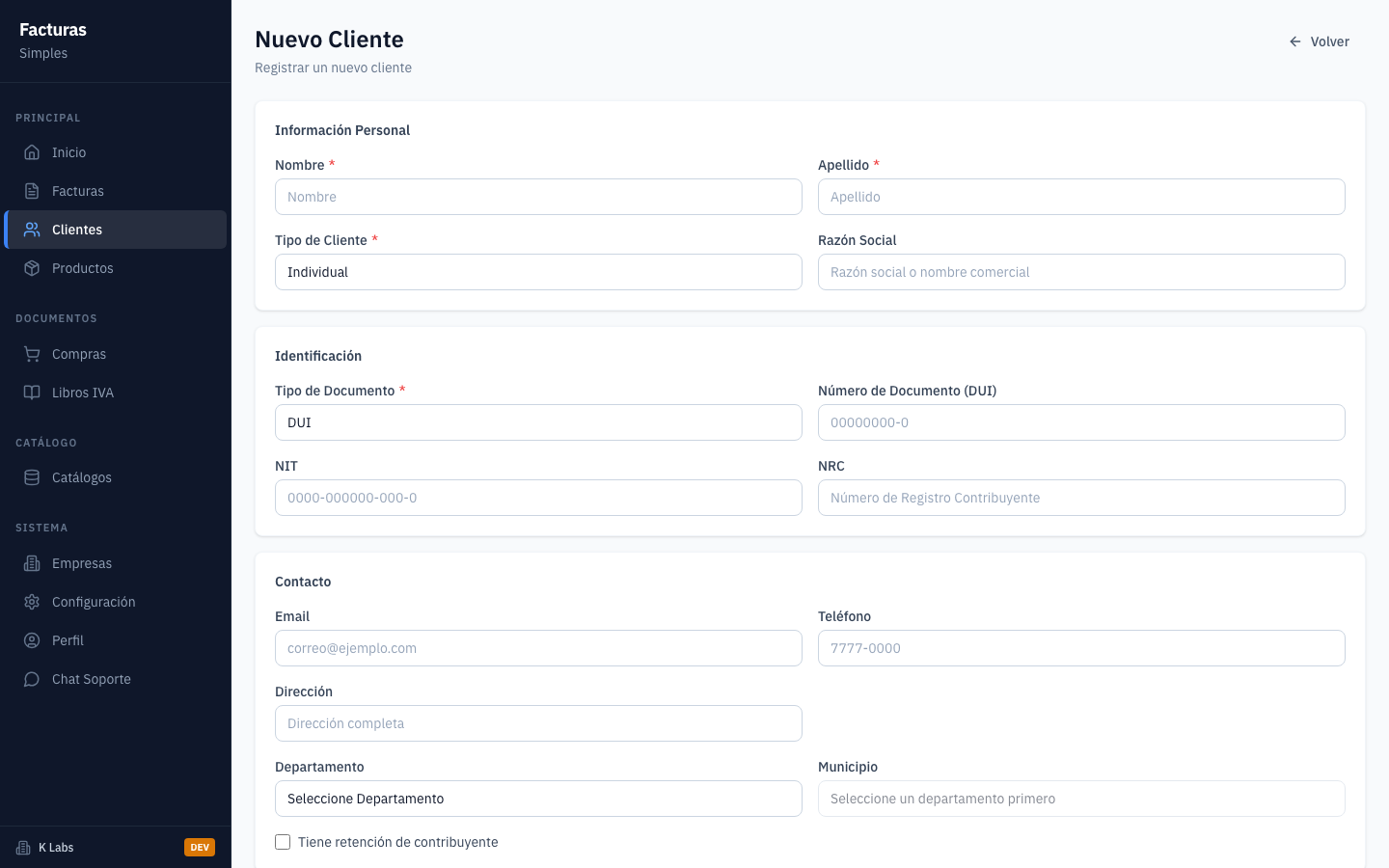Focus the Dirección input field

[538, 723]
